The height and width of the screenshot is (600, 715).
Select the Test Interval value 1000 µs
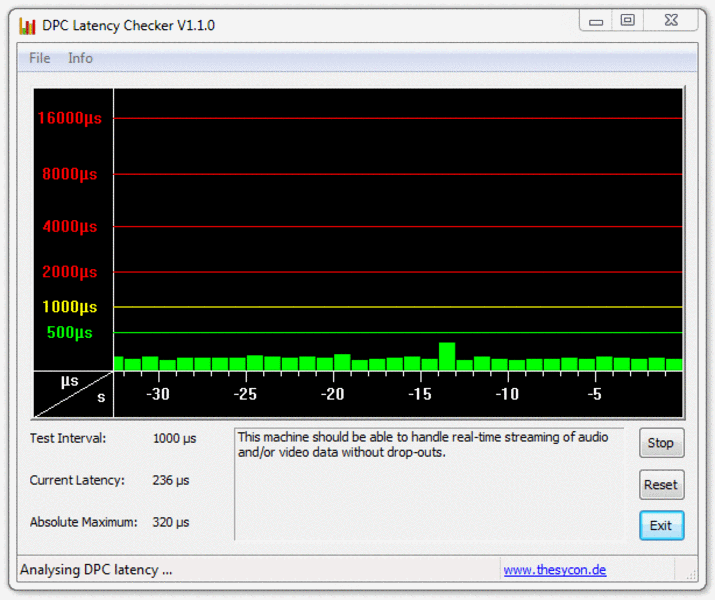click(174, 438)
